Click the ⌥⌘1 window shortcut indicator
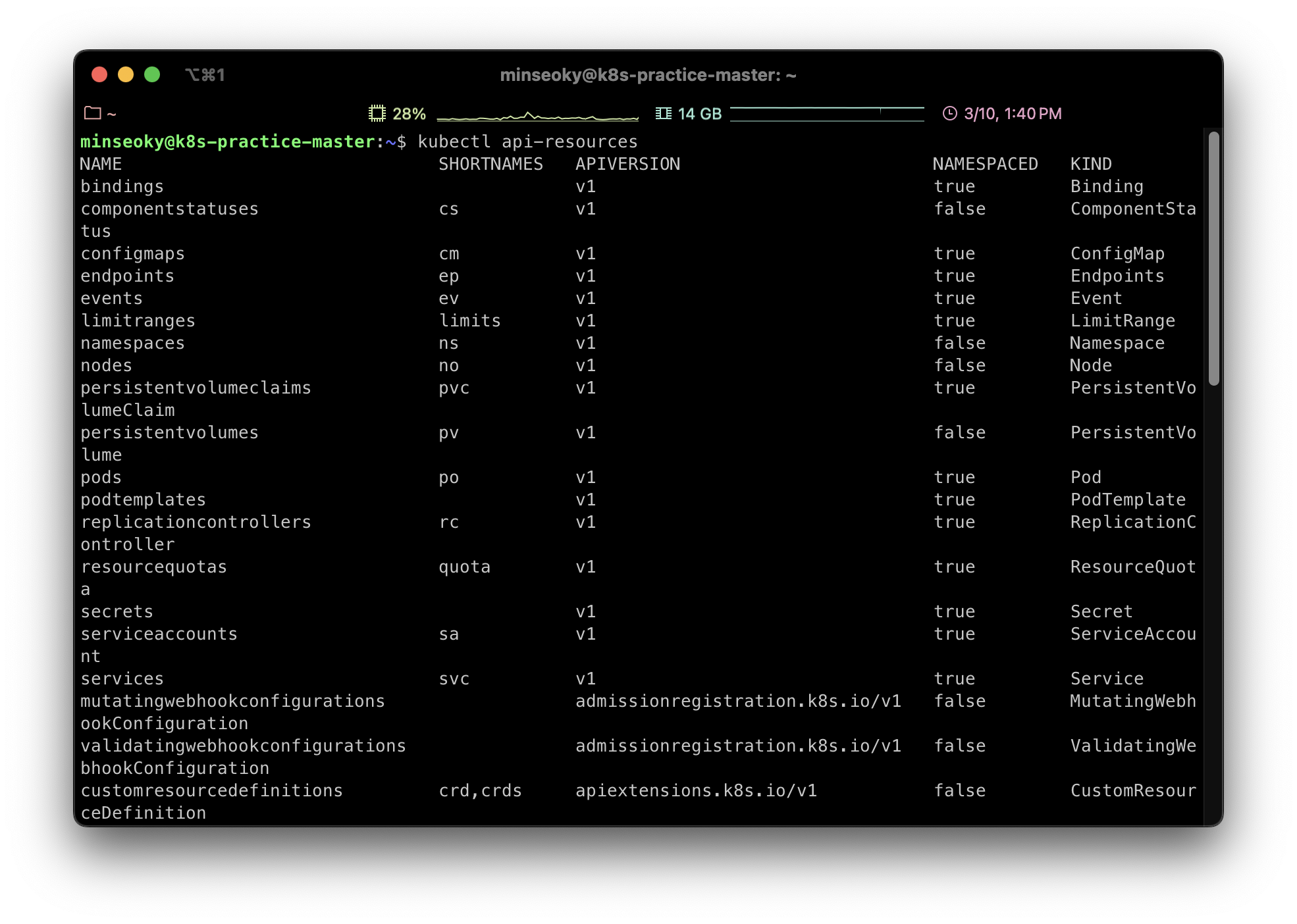Screen dimensions: 1297x924 (x=205, y=75)
